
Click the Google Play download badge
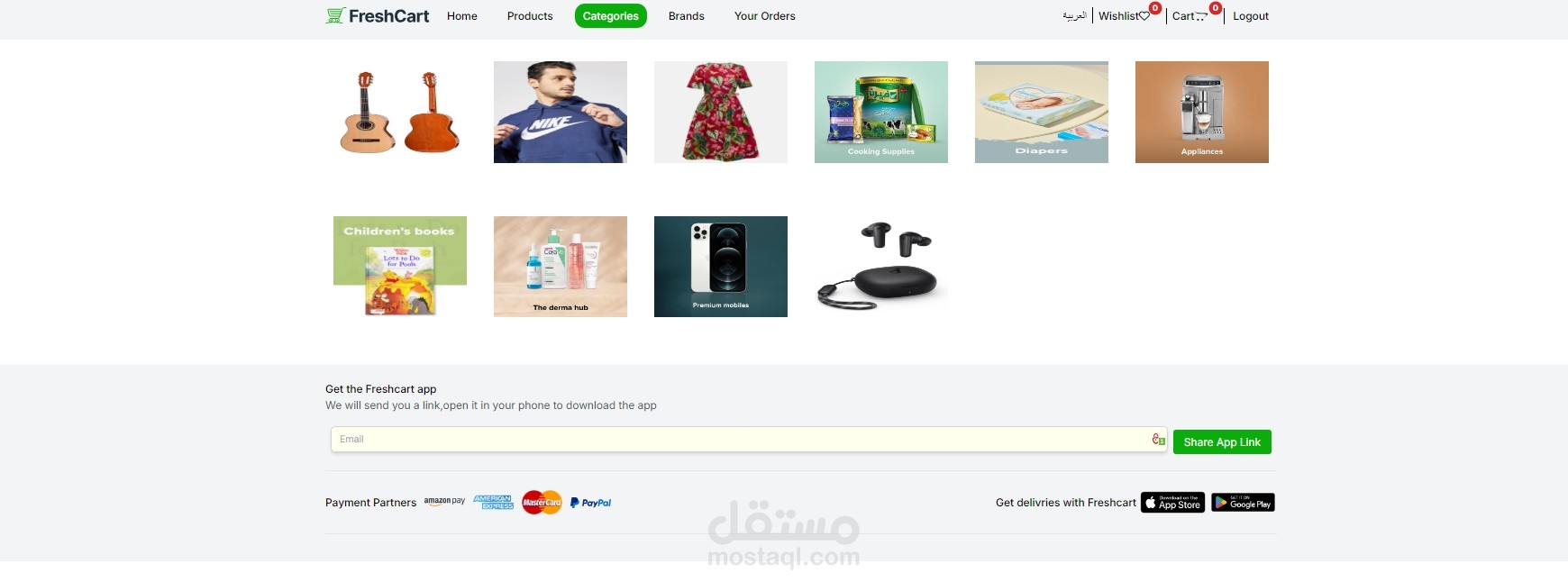tap(1243, 502)
